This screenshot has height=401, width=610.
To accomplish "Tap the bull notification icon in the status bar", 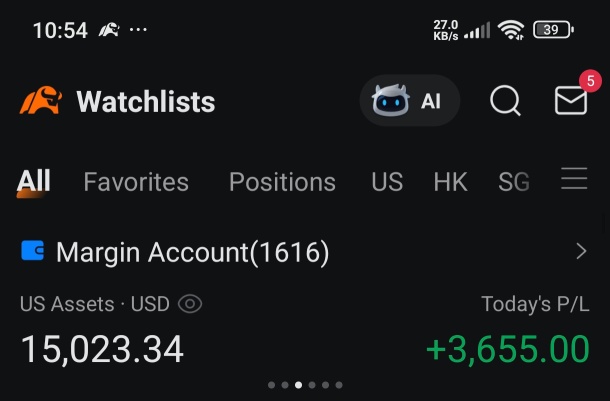I will [109, 30].
